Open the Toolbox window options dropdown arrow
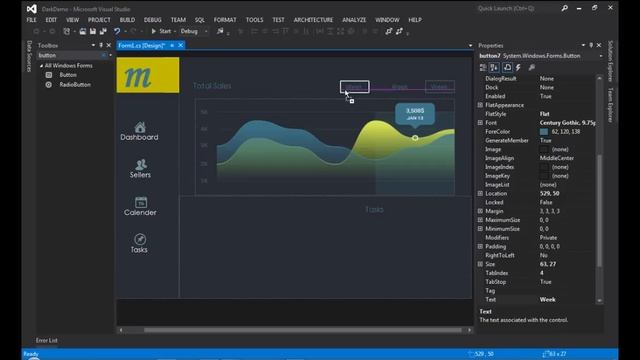 pos(93,45)
